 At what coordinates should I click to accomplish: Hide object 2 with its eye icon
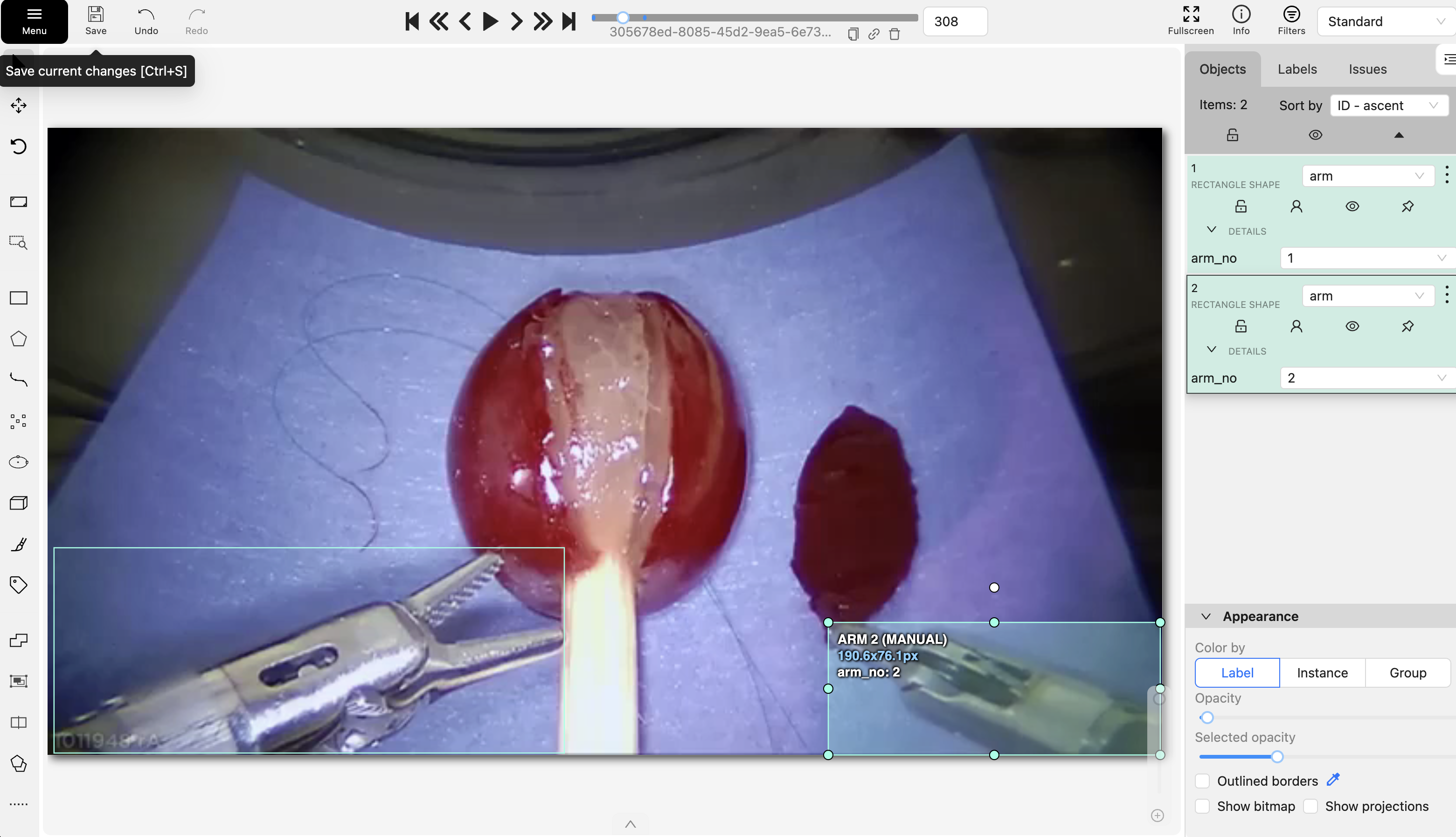[x=1352, y=327]
